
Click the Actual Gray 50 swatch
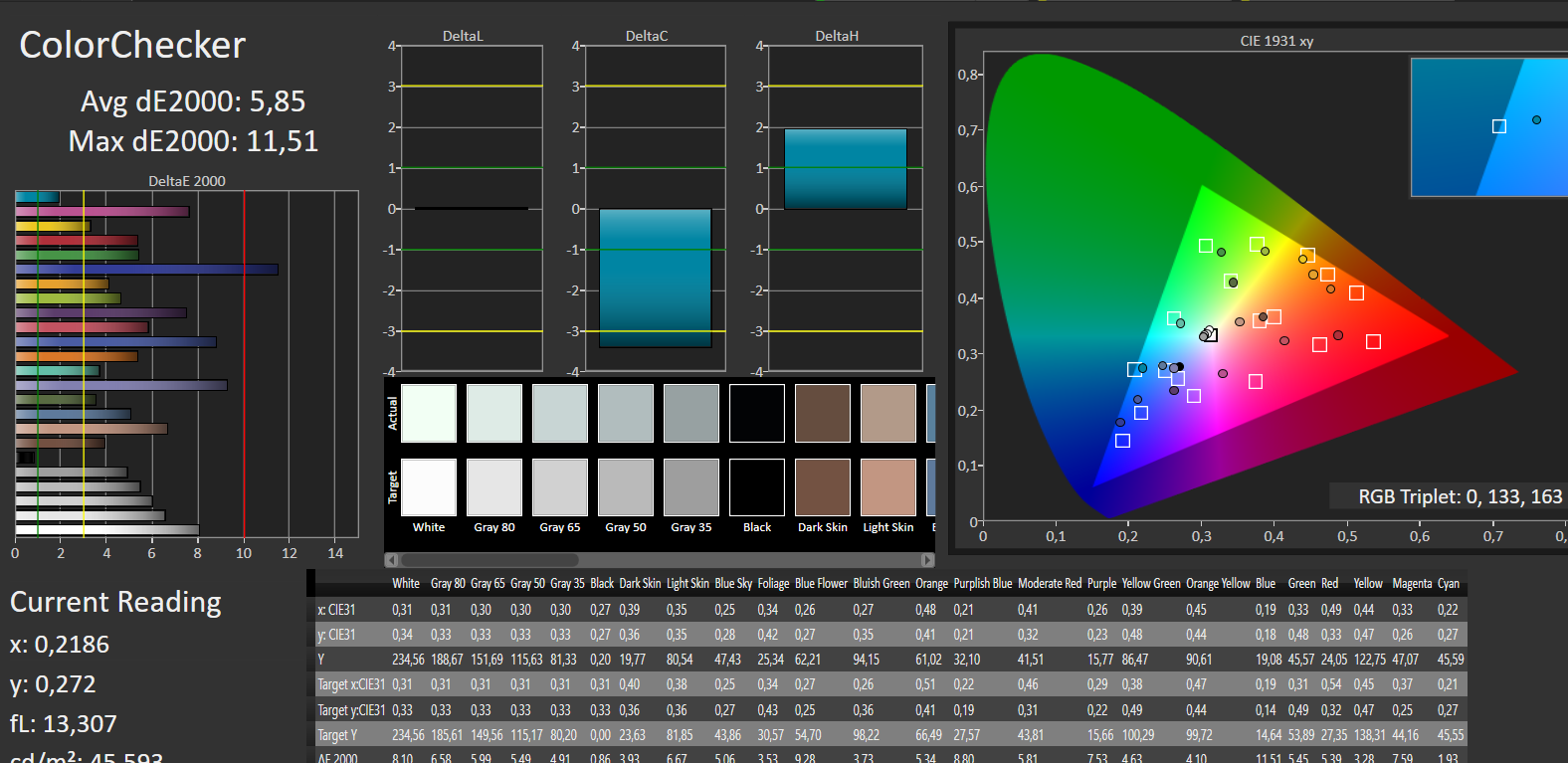[x=626, y=413]
